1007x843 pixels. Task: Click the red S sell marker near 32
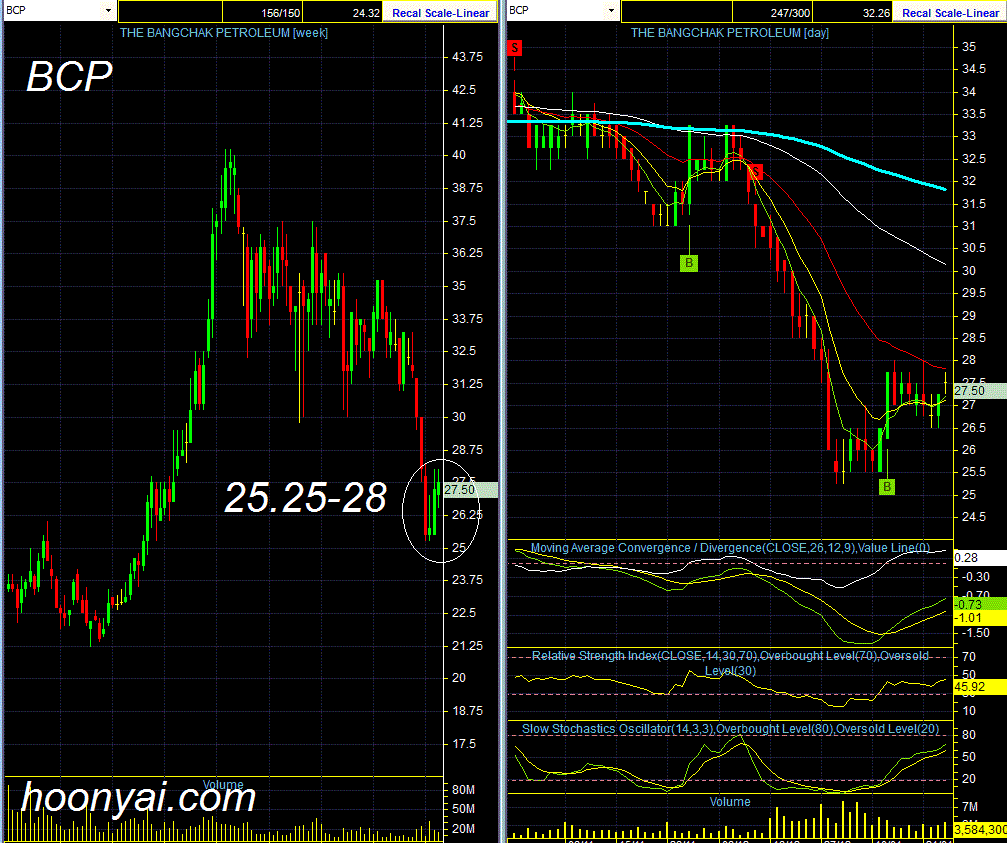757,171
